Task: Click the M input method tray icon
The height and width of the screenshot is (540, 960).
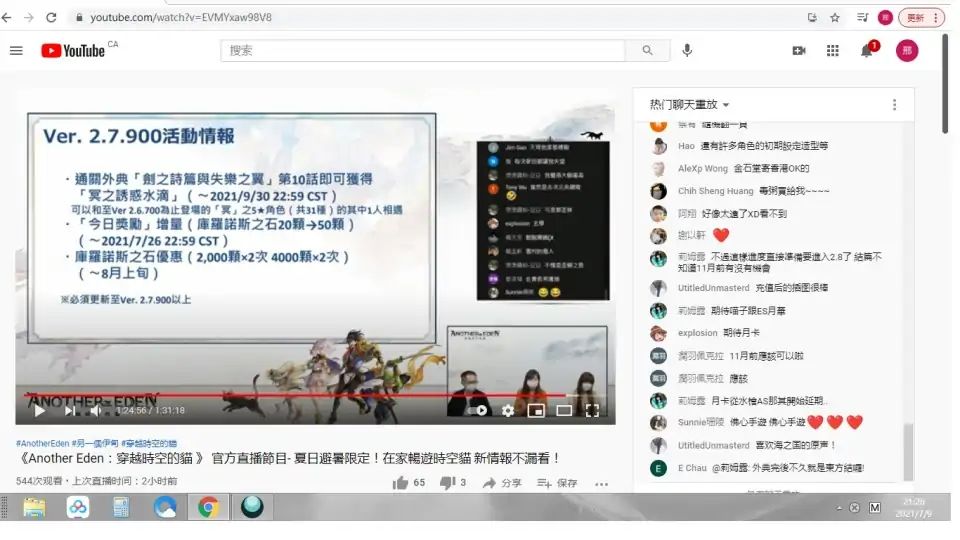Action: (x=875, y=508)
